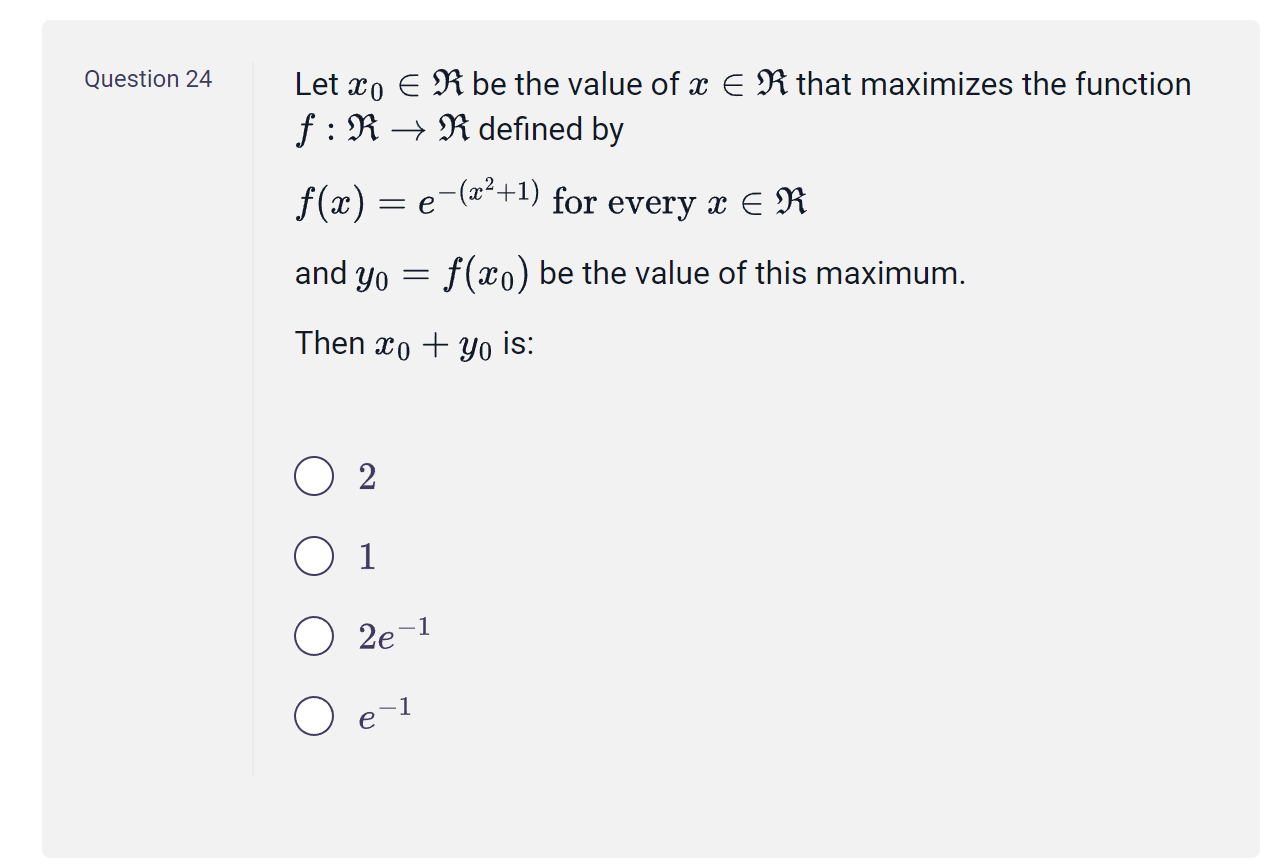This screenshot has width=1278, height=868.
Task: Click the Question 24 label
Action: [x=147, y=79]
